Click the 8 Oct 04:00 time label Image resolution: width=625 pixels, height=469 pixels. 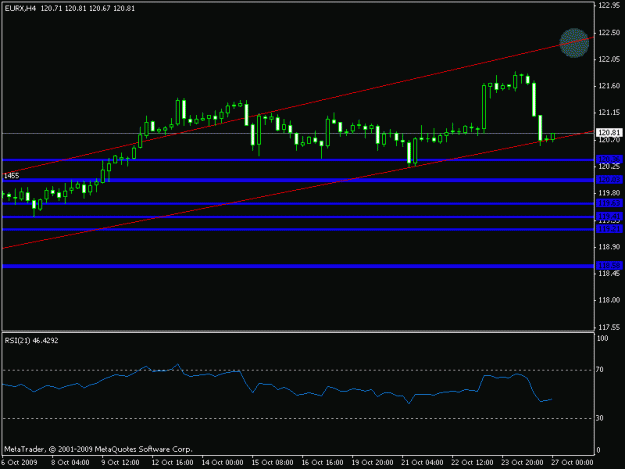[x=70, y=463]
